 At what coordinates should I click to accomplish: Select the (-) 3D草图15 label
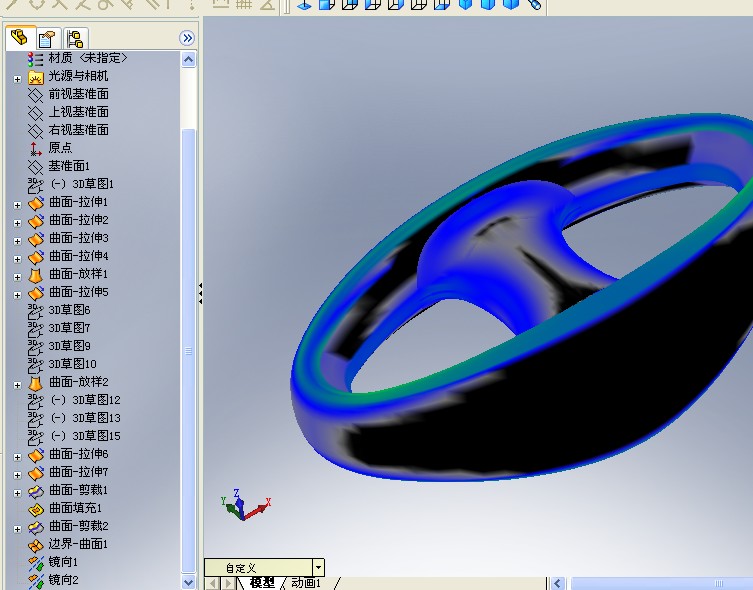tap(85, 436)
